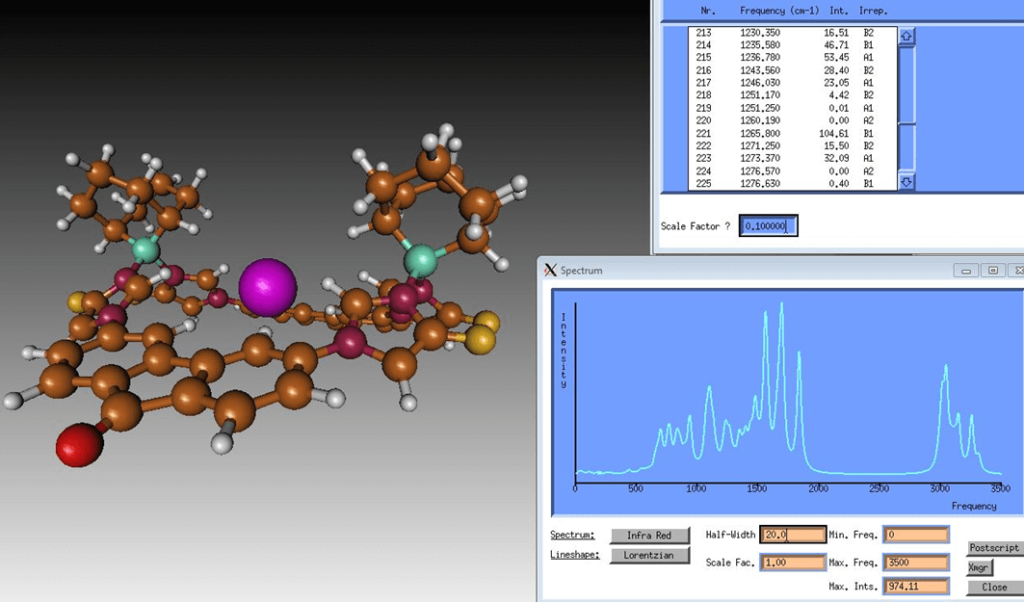
Task: Focus the Max. Freq. field showing 3500
Action: click(915, 562)
